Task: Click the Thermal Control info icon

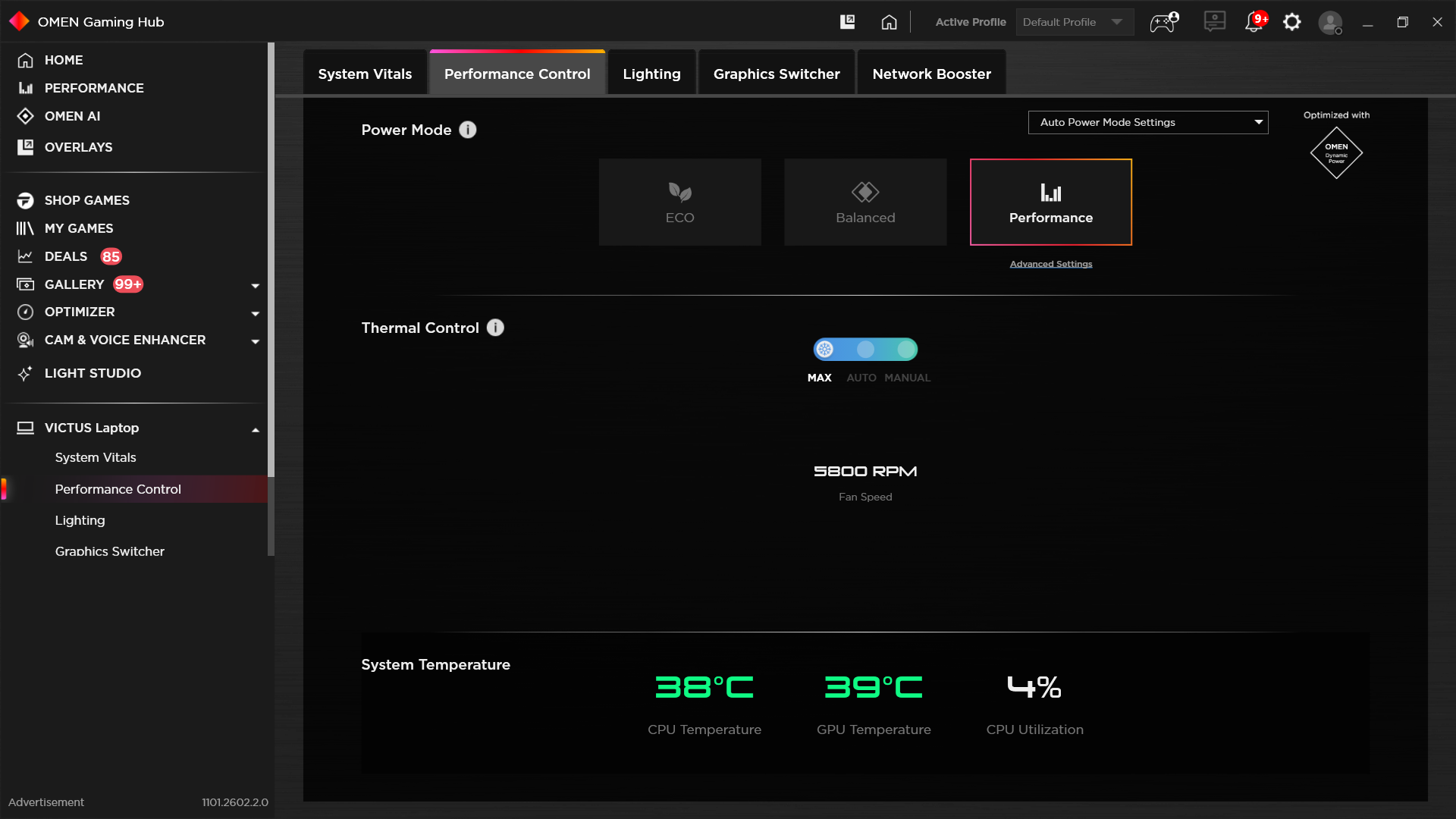Action: click(495, 328)
